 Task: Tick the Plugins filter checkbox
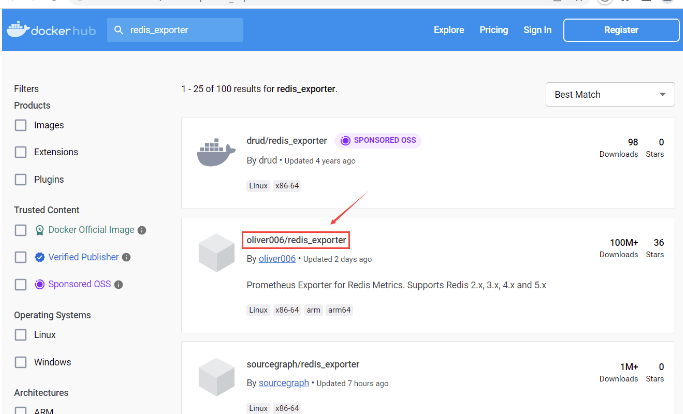pos(20,180)
